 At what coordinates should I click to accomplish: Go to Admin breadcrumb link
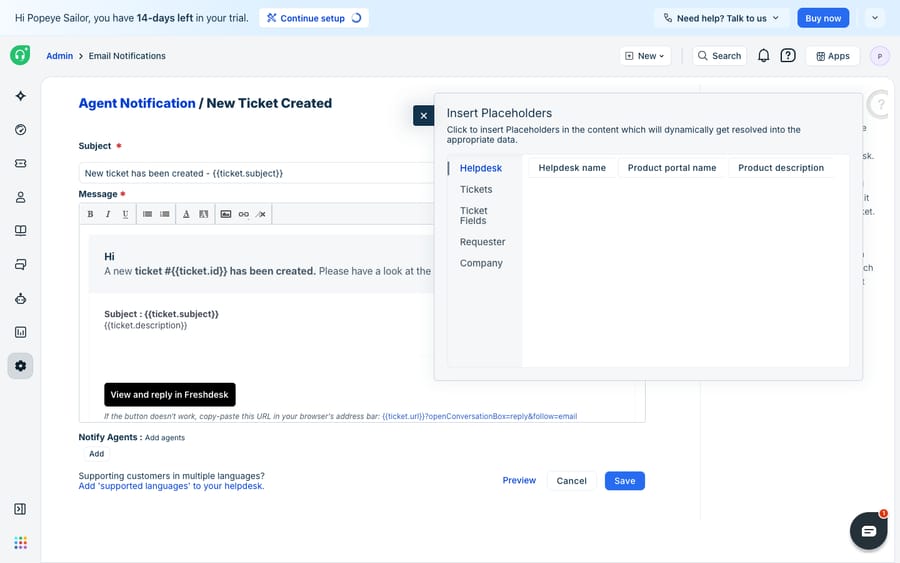pos(60,56)
